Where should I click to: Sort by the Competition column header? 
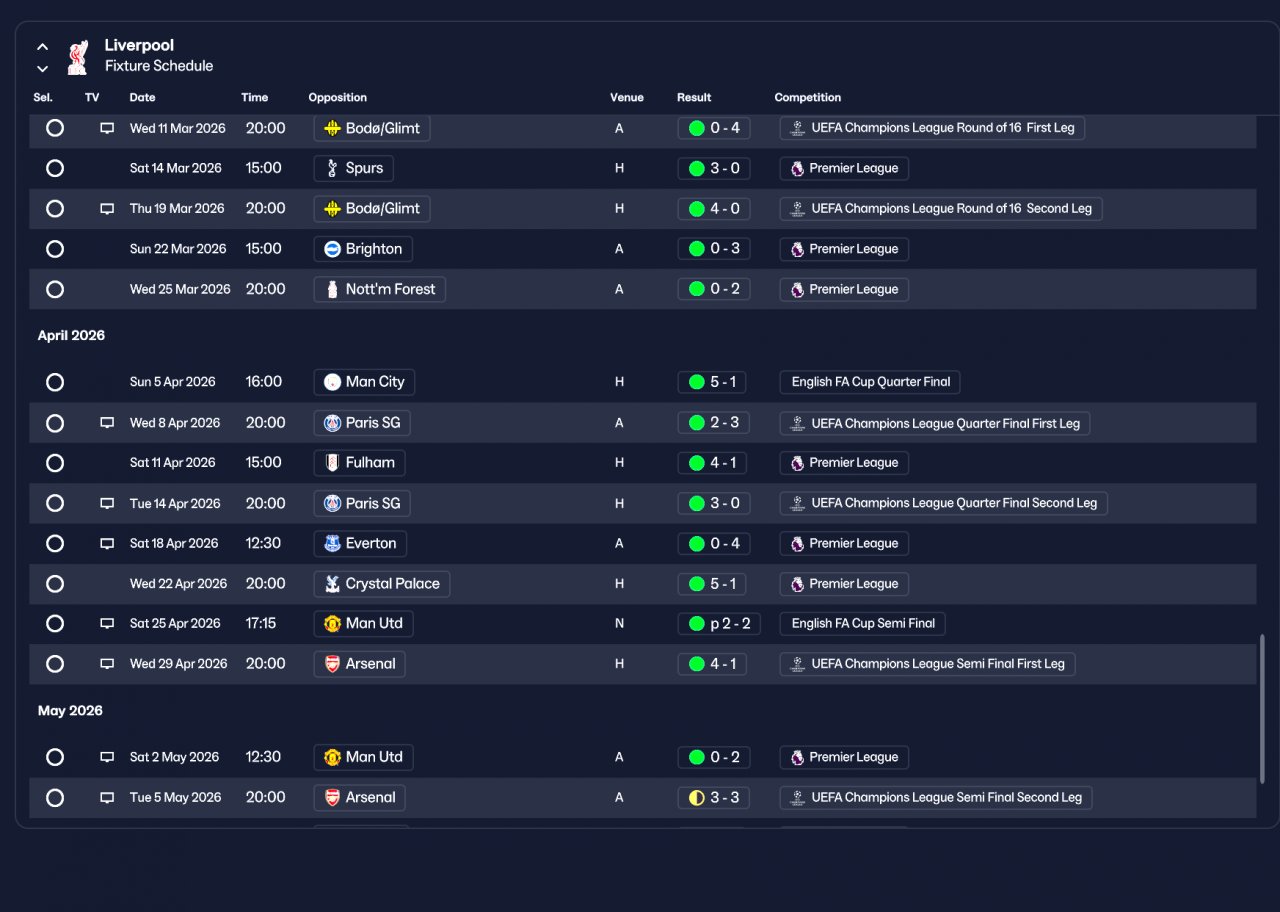coord(808,98)
